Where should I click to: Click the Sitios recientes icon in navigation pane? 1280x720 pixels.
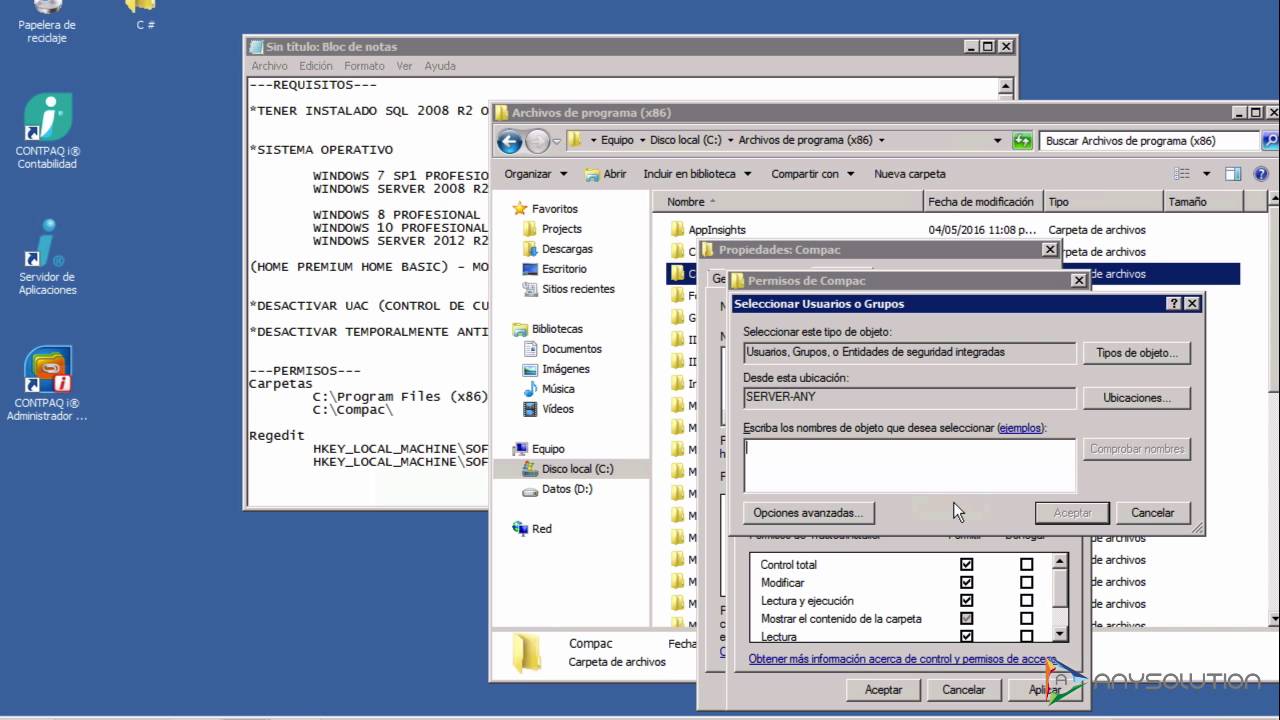pyautogui.click(x=530, y=289)
